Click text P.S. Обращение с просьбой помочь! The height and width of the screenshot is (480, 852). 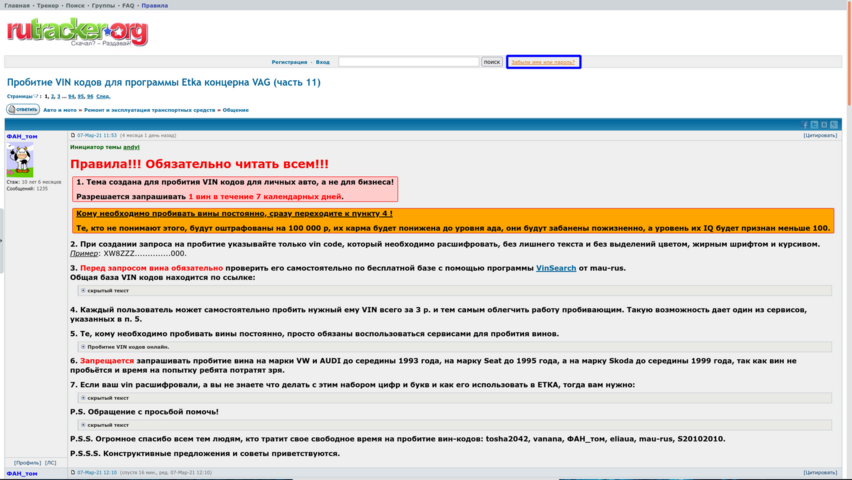click(x=145, y=412)
